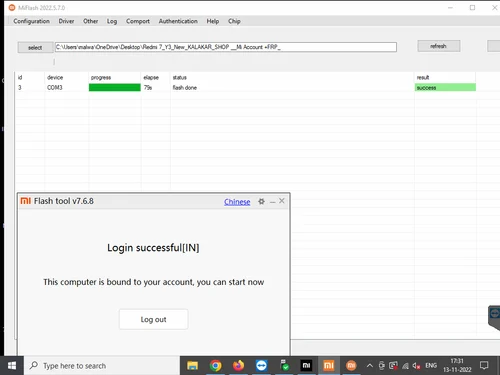The height and width of the screenshot is (375, 500).
Task: Show hidden system tray icons
Action: coord(370,366)
